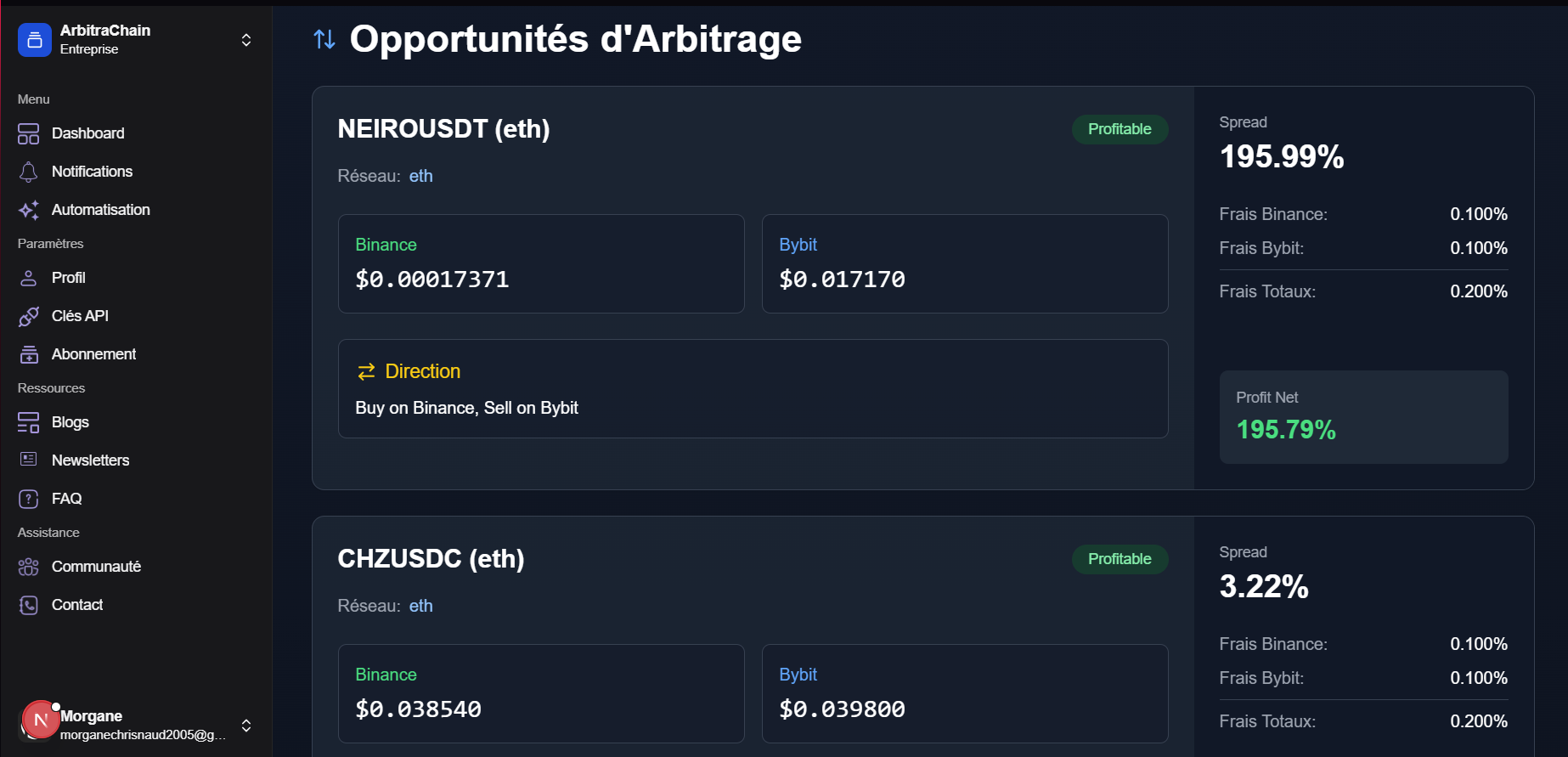
Task: Open the Profil settings page
Action: pyautogui.click(x=66, y=277)
